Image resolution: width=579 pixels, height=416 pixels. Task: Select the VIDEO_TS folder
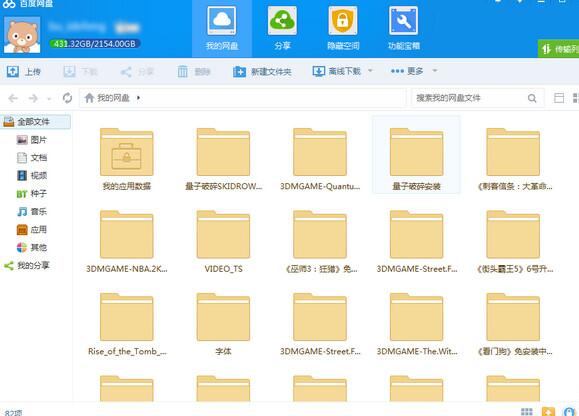(223, 241)
